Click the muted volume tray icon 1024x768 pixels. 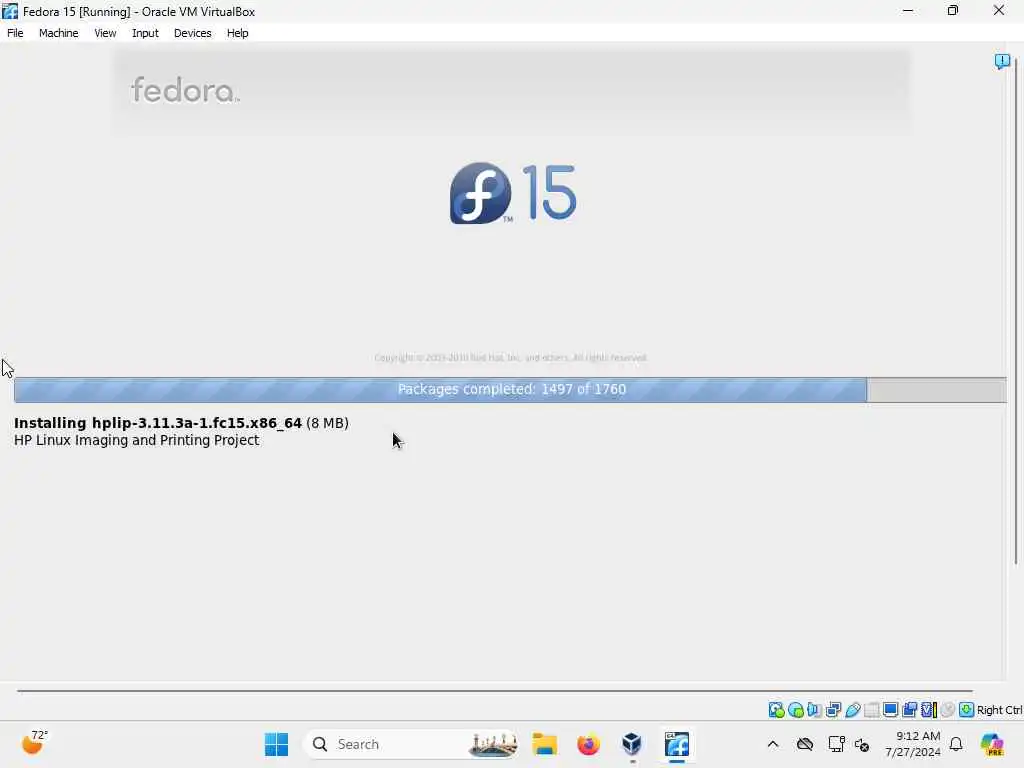862,744
